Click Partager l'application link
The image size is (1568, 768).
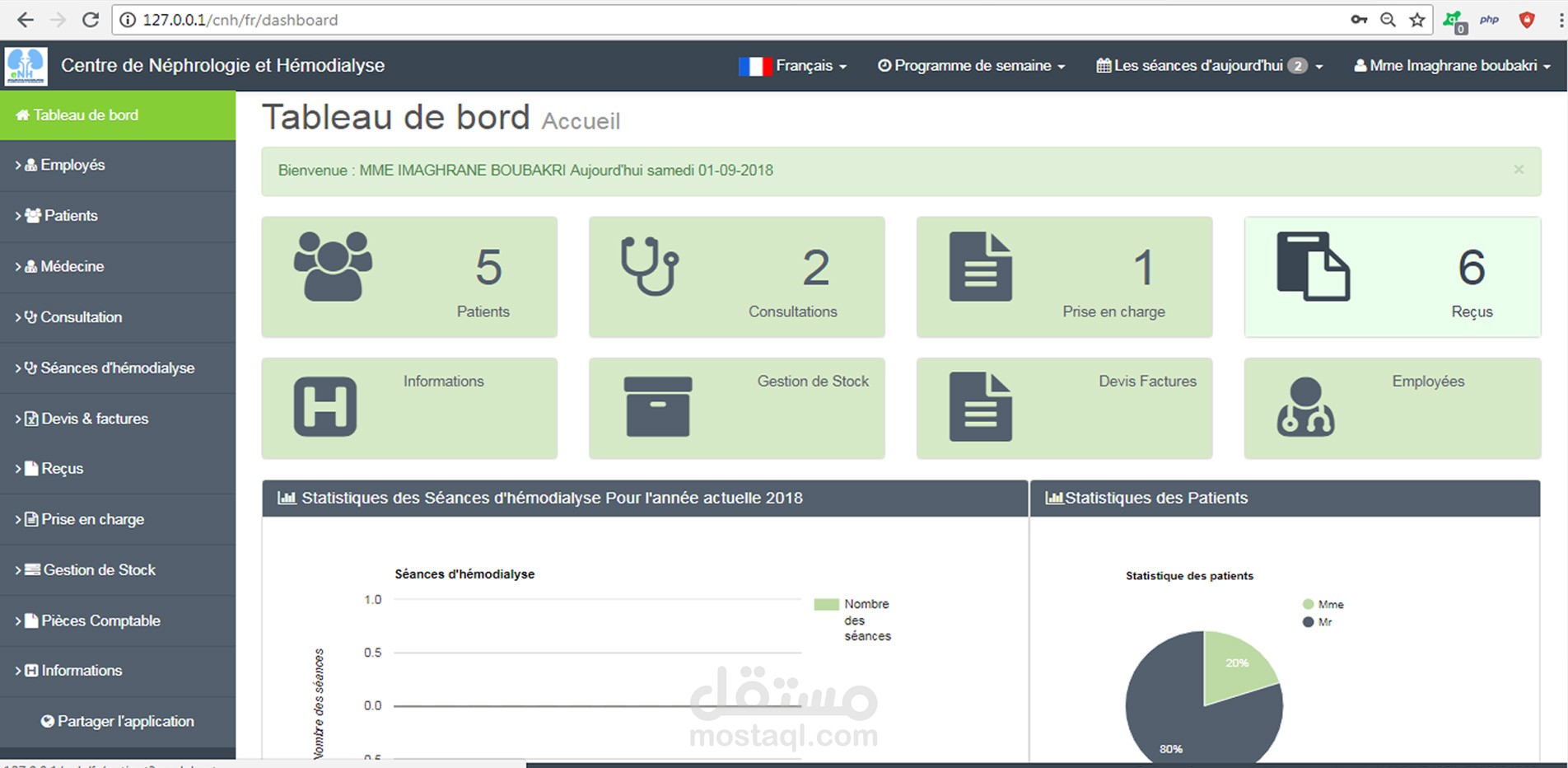tap(118, 722)
